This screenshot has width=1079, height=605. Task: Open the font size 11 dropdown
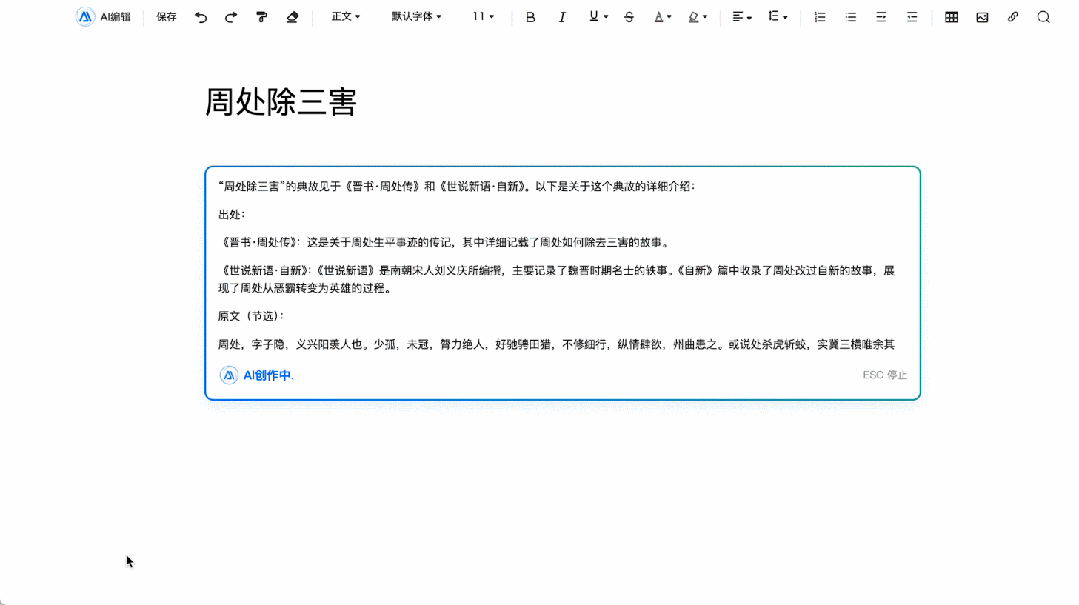[x=480, y=17]
